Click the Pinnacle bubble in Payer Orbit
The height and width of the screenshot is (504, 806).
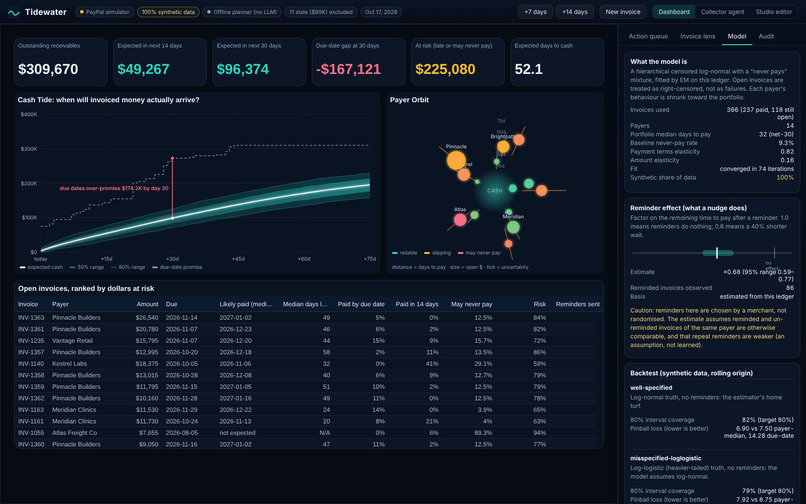pyautogui.click(x=456, y=160)
